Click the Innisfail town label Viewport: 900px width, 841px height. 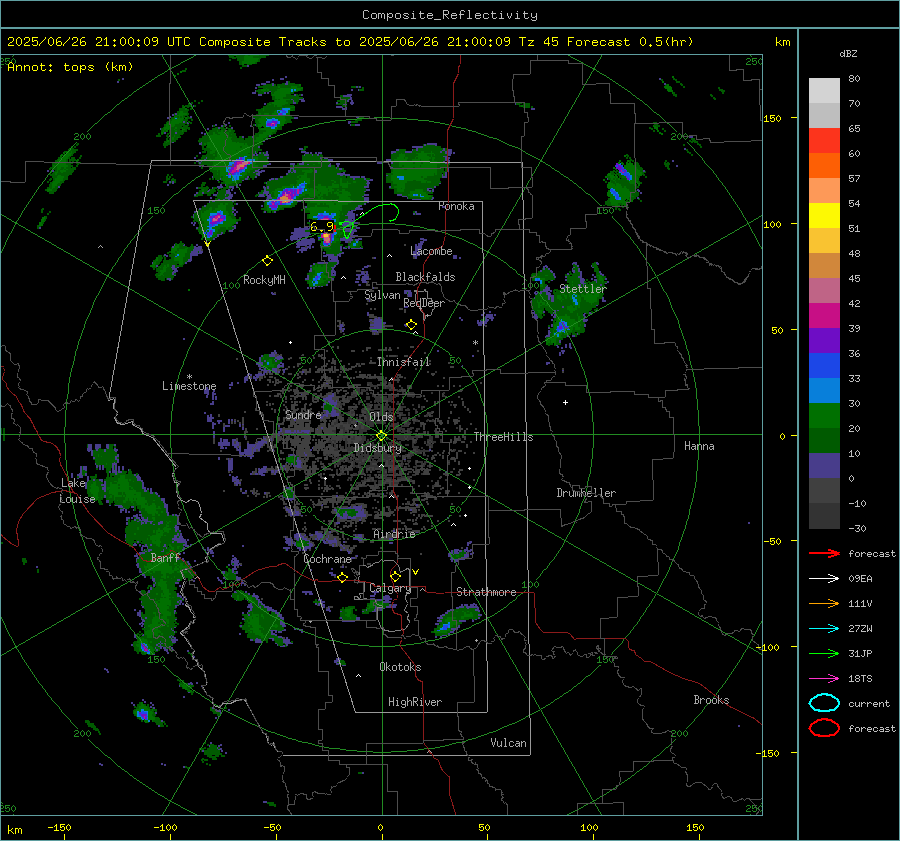click(404, 362)
